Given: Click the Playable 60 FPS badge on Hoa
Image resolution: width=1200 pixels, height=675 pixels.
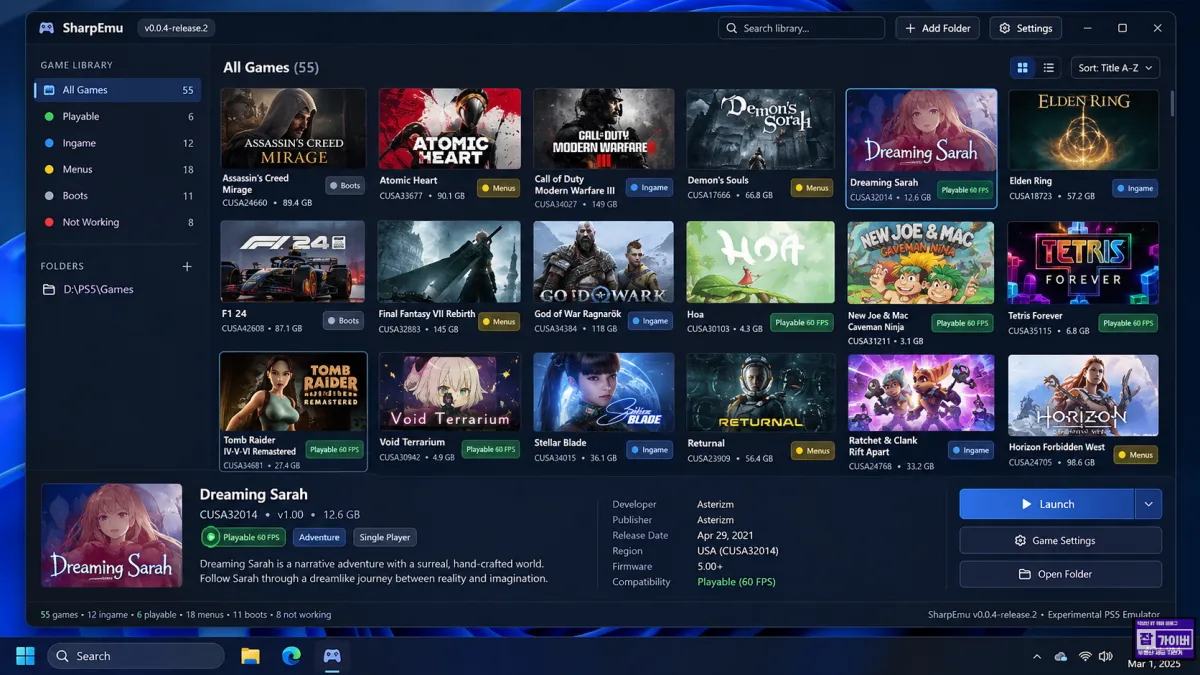Looking at the screenshot, I should pos(802,322).
